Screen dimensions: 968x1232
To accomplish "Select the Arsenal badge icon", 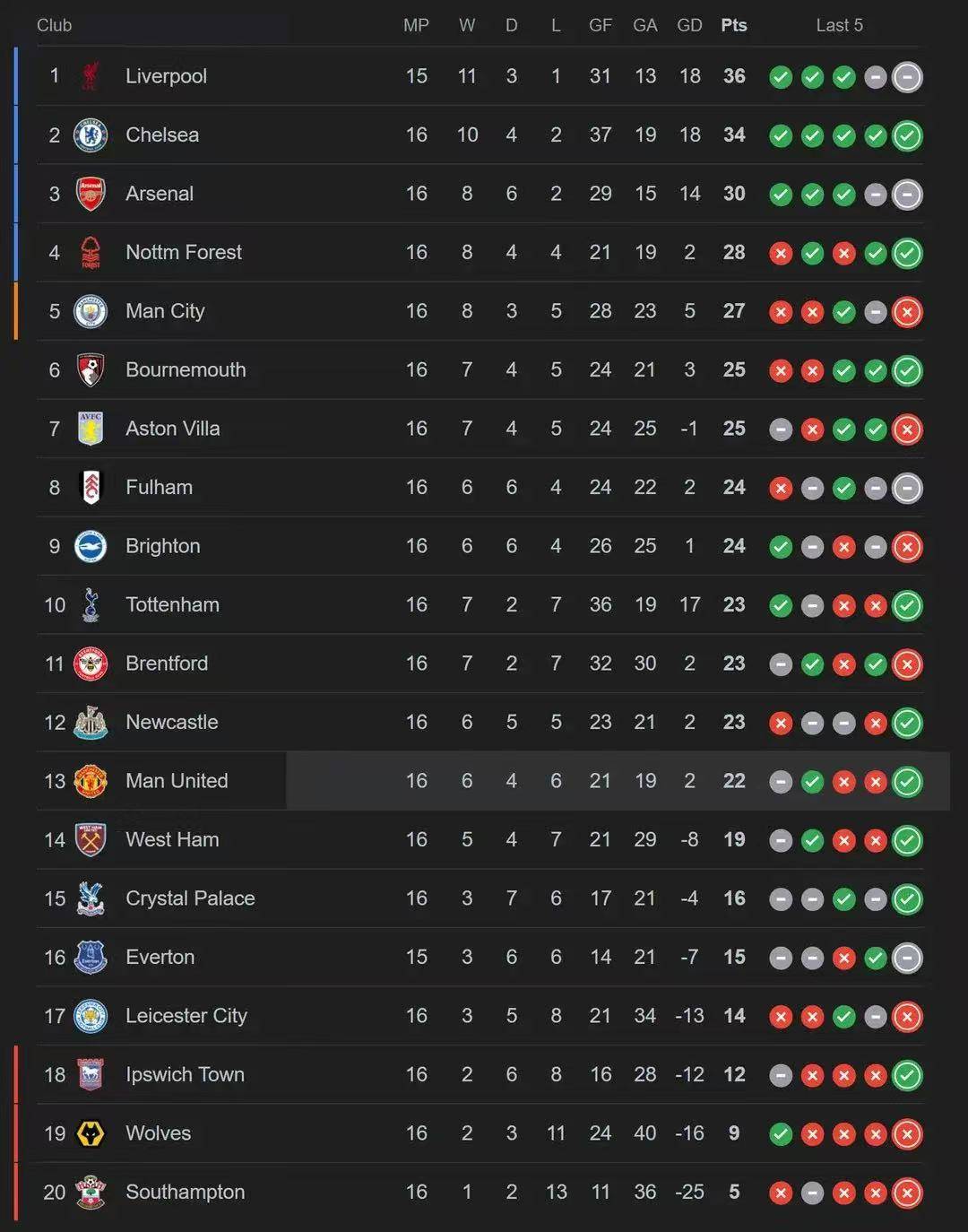I will coord(91,194).
